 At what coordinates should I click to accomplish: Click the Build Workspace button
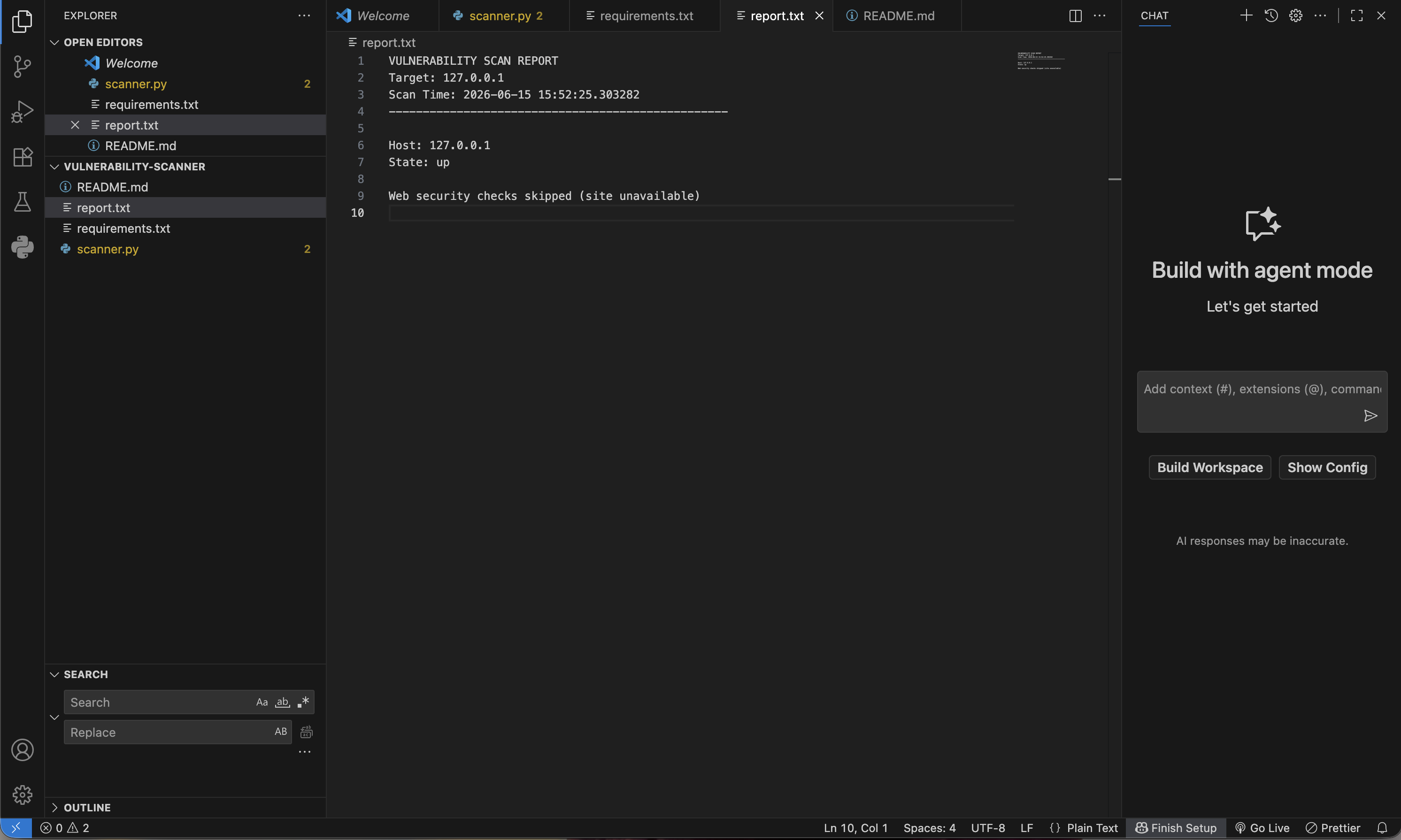[1209, 467]
